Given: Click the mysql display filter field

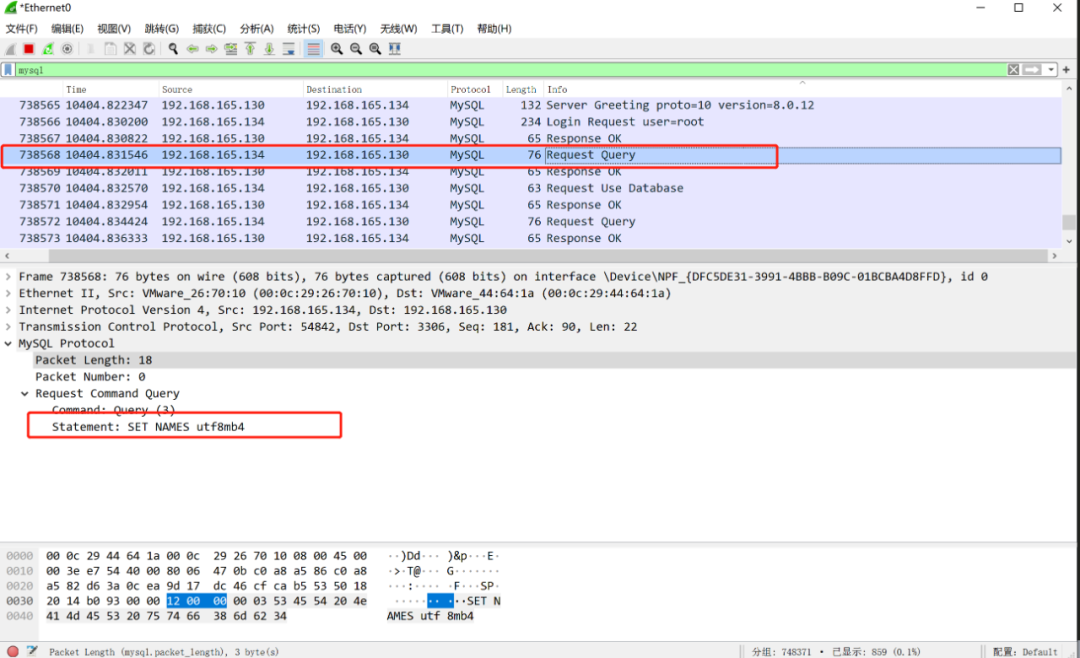Looking at the screenshot, I should coord(500,70).
